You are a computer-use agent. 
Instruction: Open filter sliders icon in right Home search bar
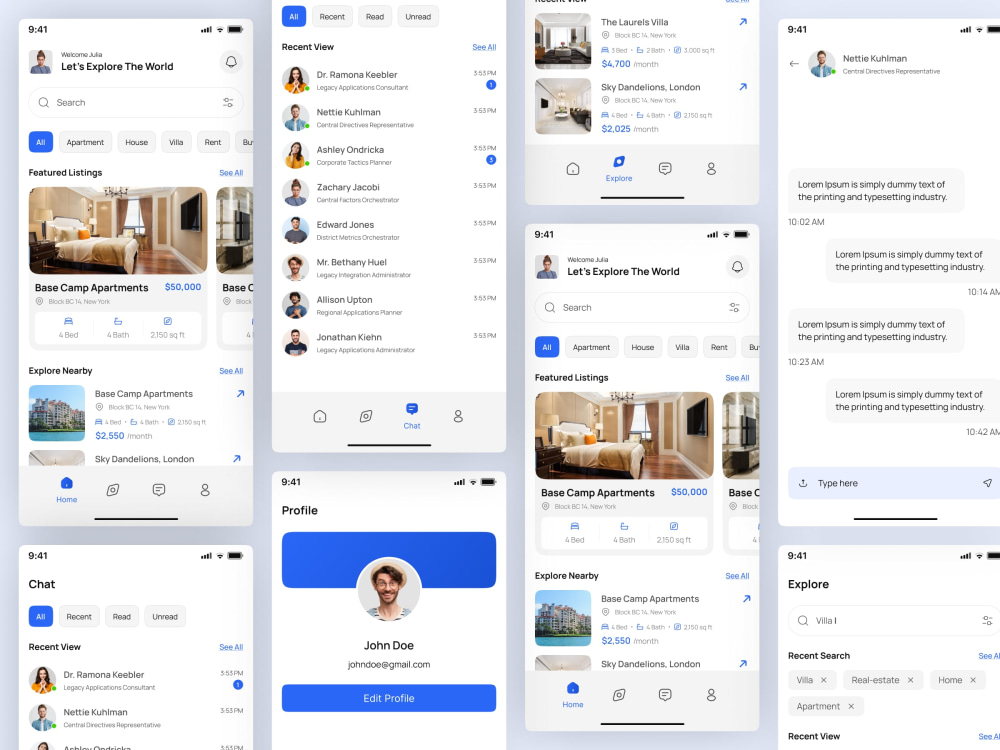pyautogui.click(x=734, y=307)
